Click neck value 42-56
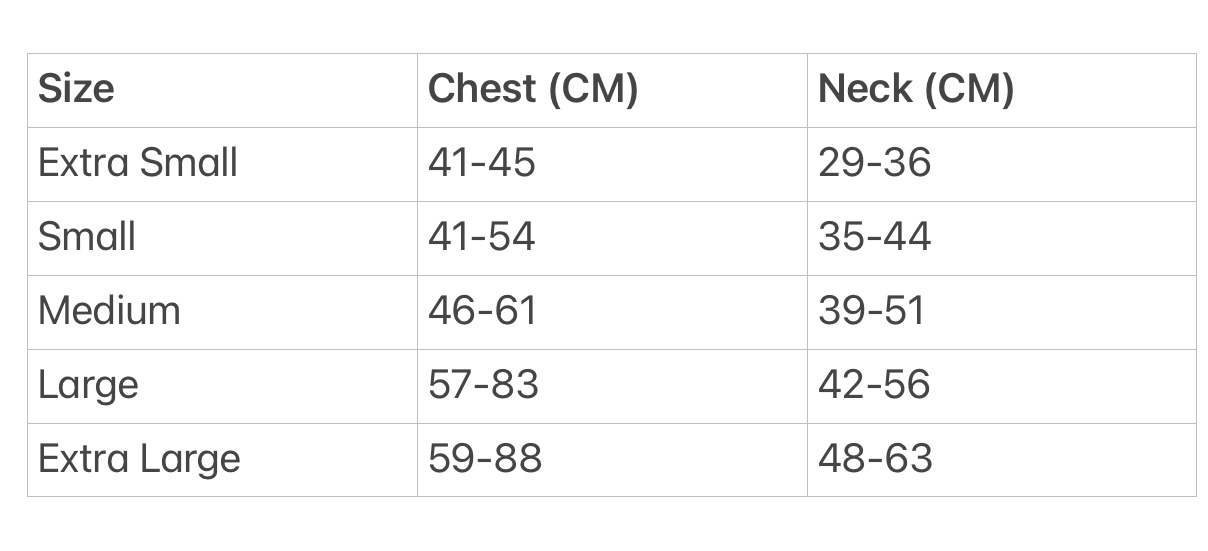Image resolution: width=1208 pixels, height=551 pixels. (875, 384)
